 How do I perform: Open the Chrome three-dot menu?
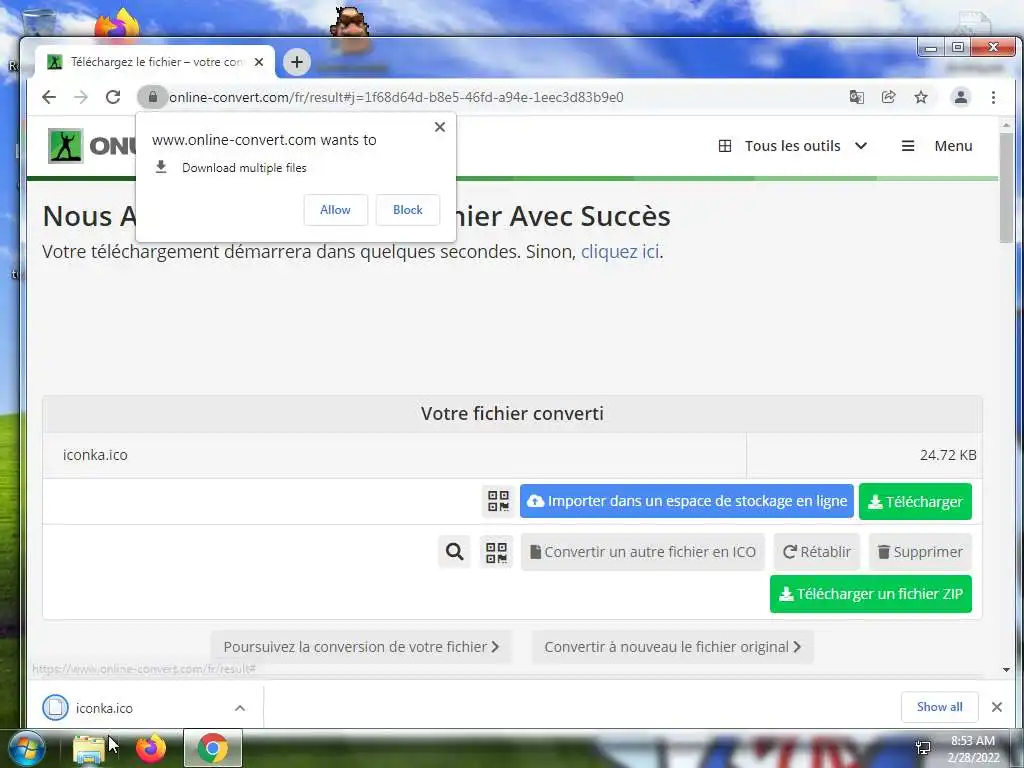(x=993, y=97)
